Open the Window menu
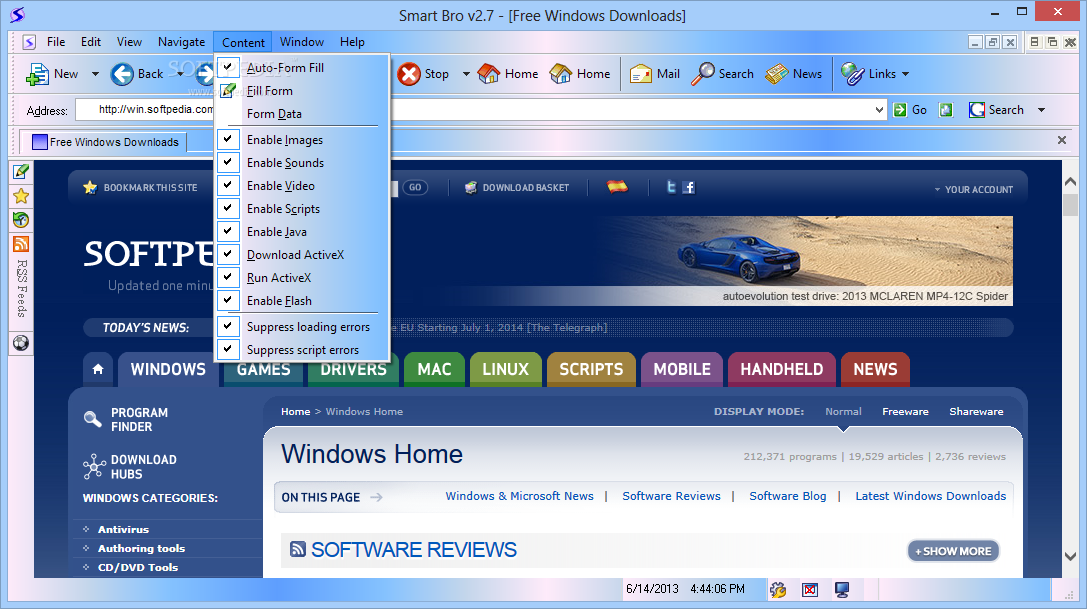 [x=302, y=42]
